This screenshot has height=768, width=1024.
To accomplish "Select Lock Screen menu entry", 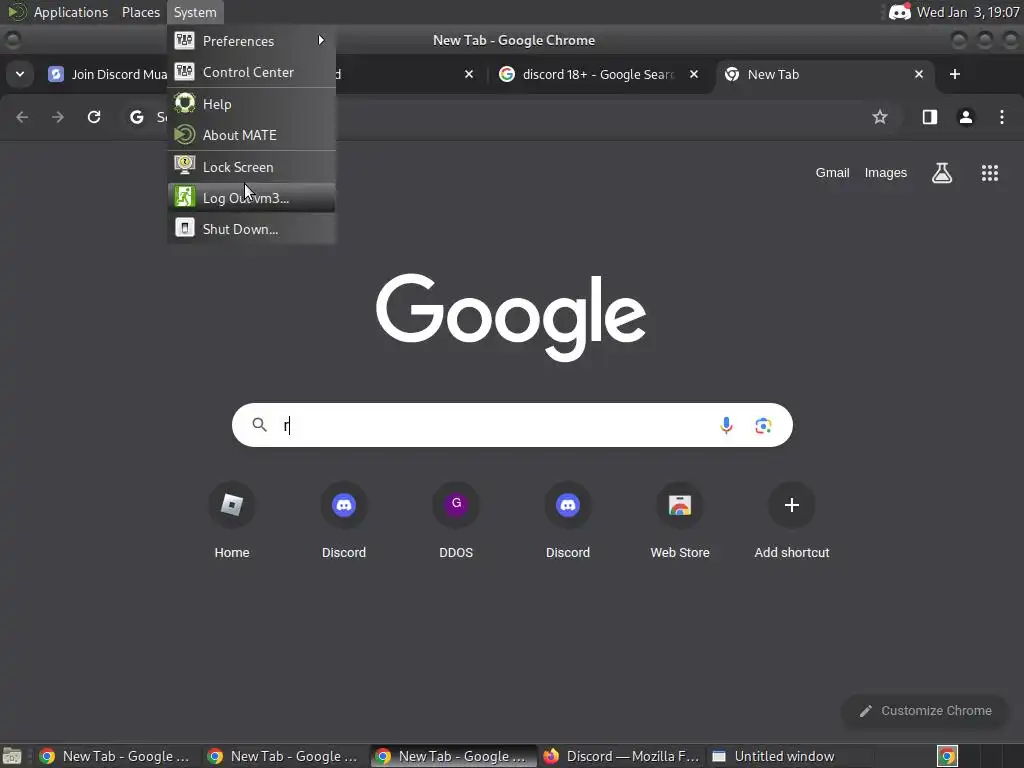I will (251, 167).
